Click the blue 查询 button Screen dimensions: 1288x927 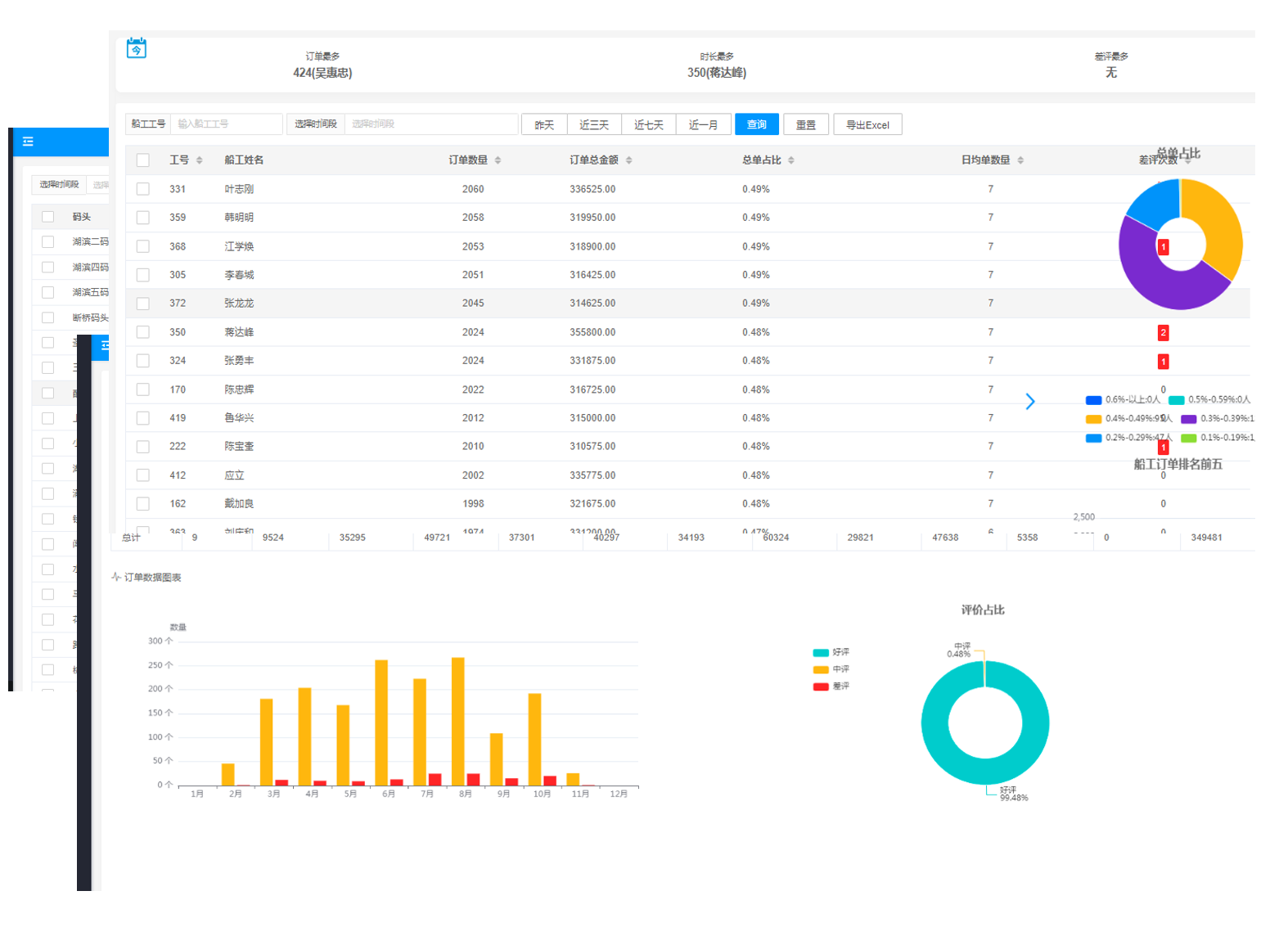click(x=757, y=124)
